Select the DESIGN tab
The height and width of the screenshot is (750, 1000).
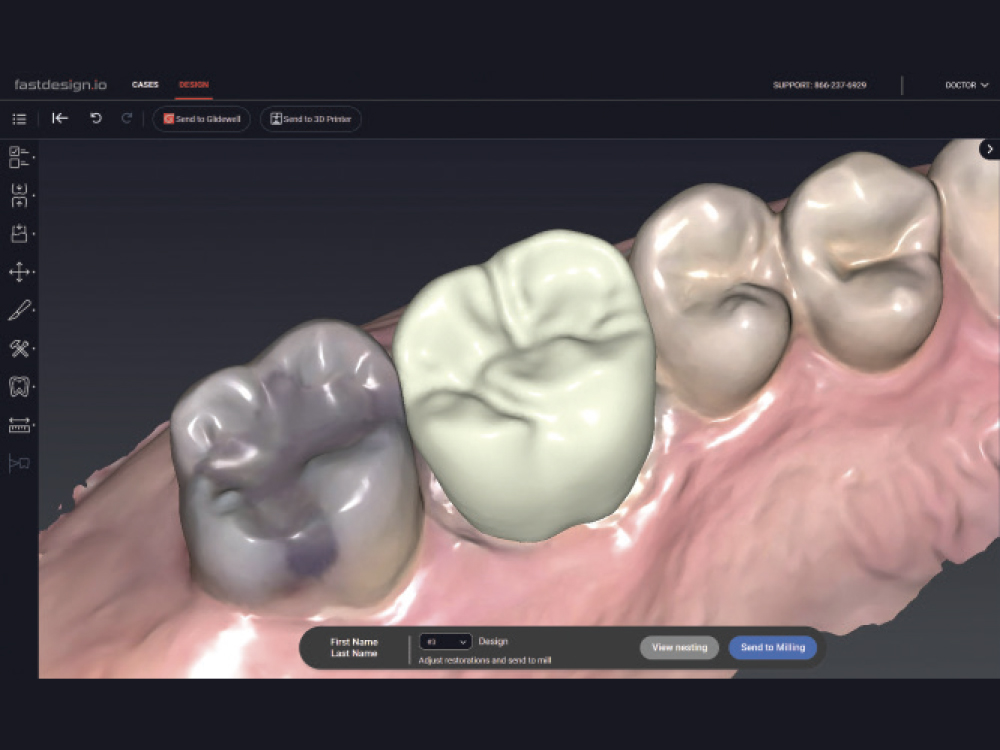click(194, 84)
